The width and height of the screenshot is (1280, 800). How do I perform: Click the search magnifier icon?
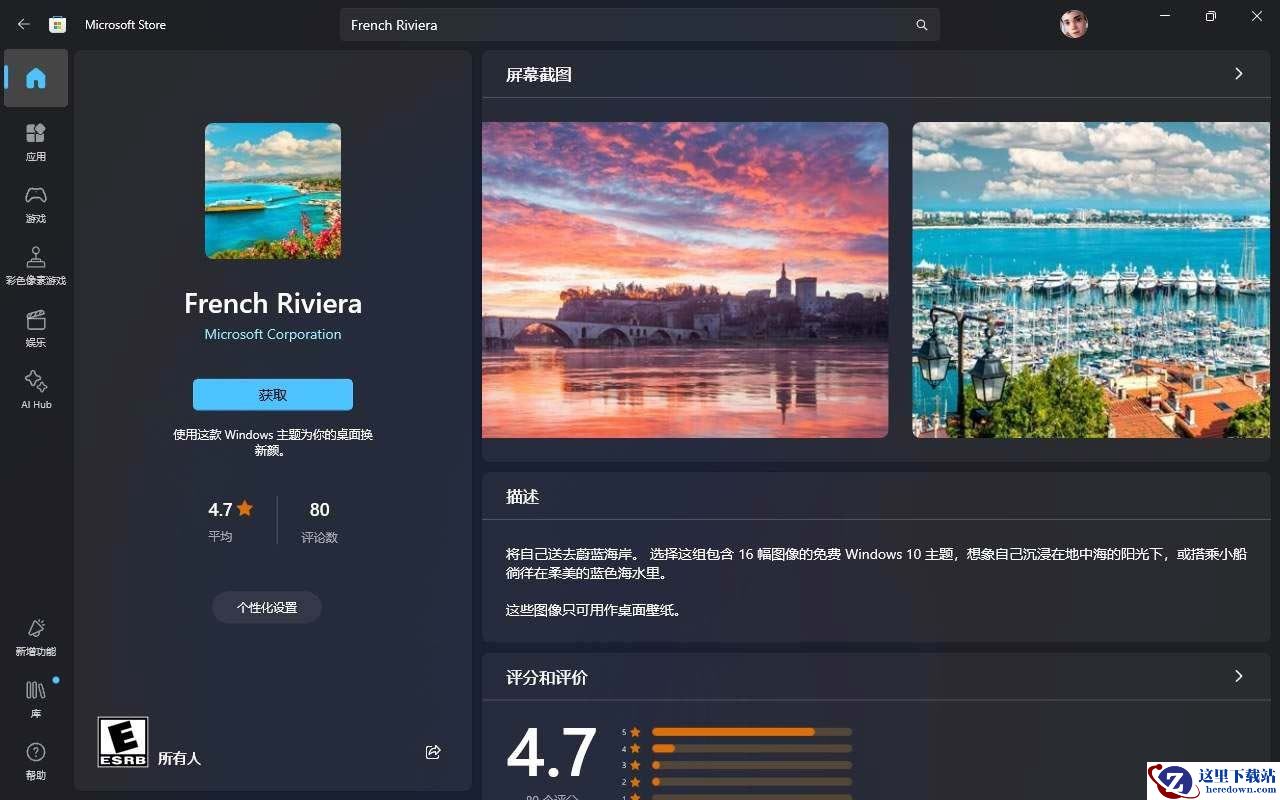[x=922, y=25]
